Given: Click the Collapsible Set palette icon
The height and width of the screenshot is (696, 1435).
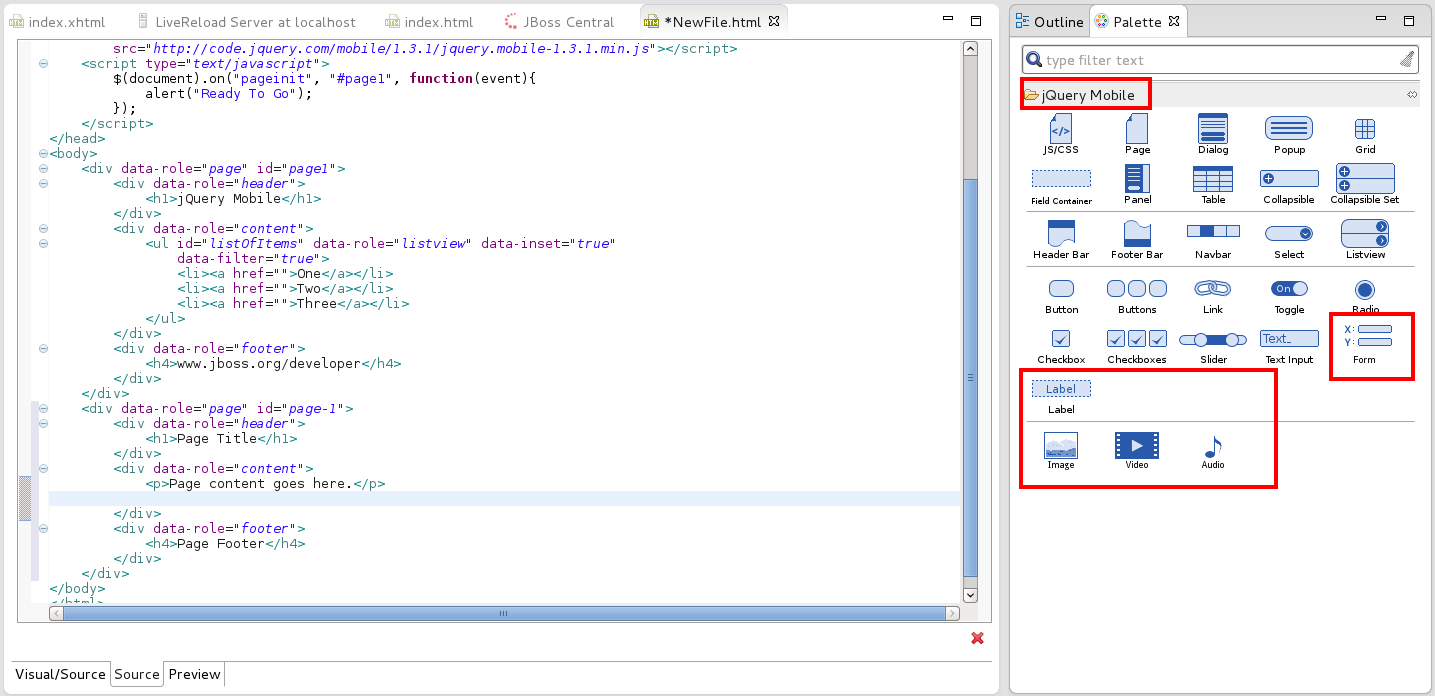Looking at the screenshot, I should [1364, 180].
